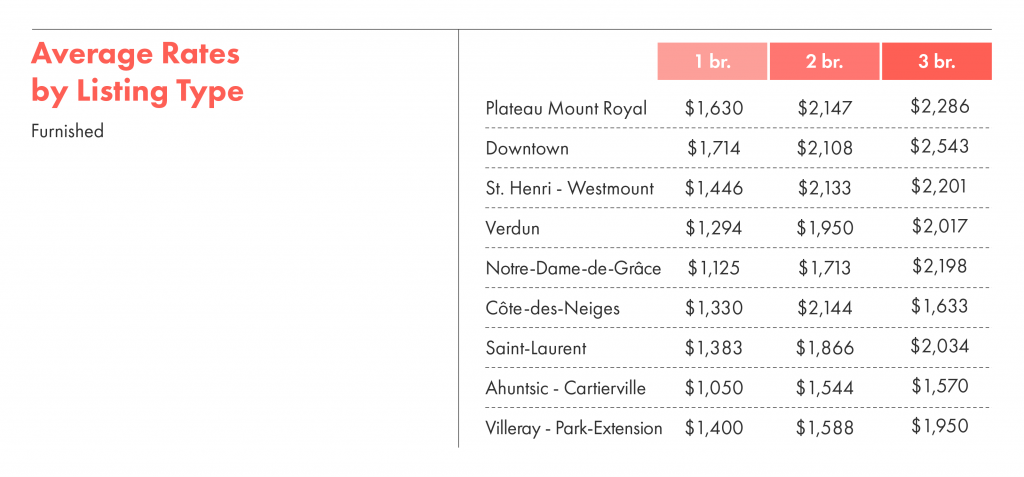Click the Average Rates by Listing Type heading
Viewport: 1024px width, 477px height.
[137, 73]
